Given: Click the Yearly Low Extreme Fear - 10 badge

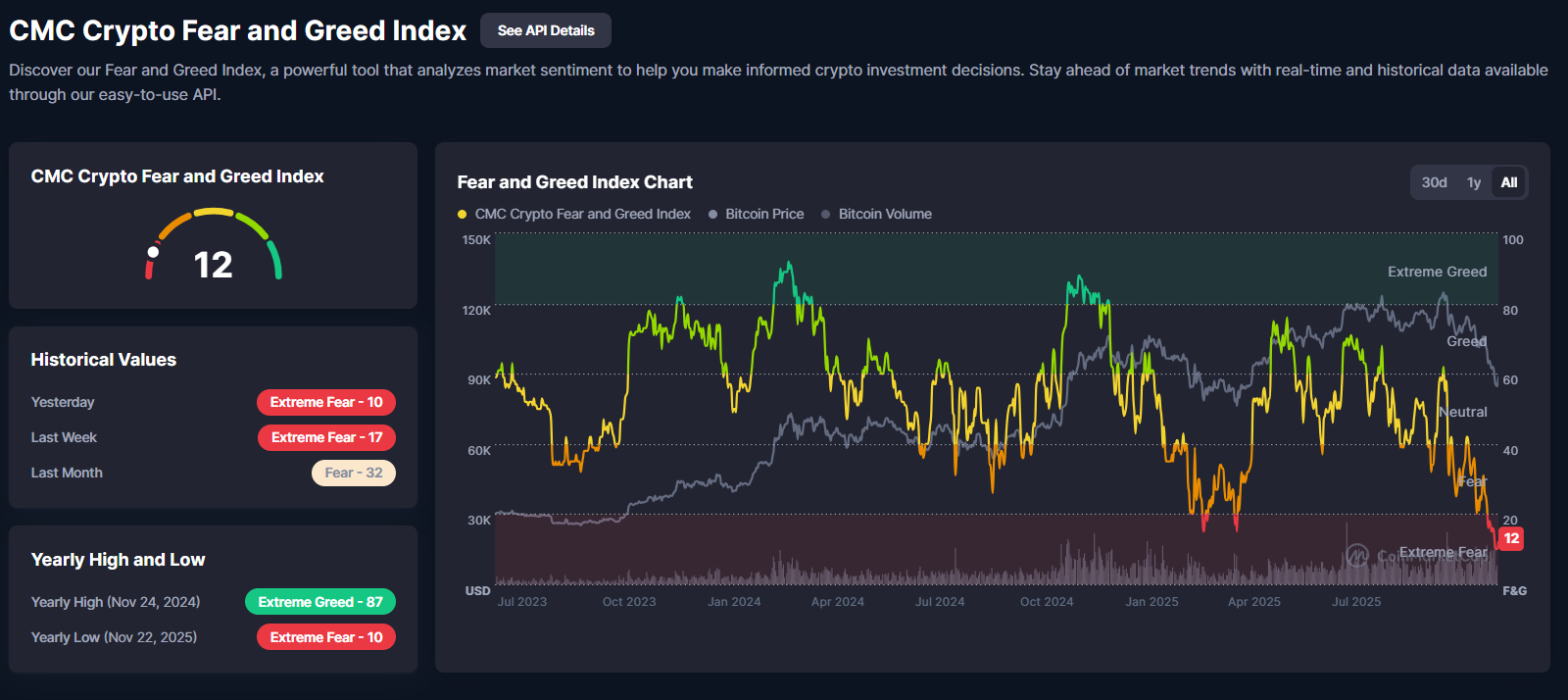Looking at the screenshot, I should coord(326,637).
